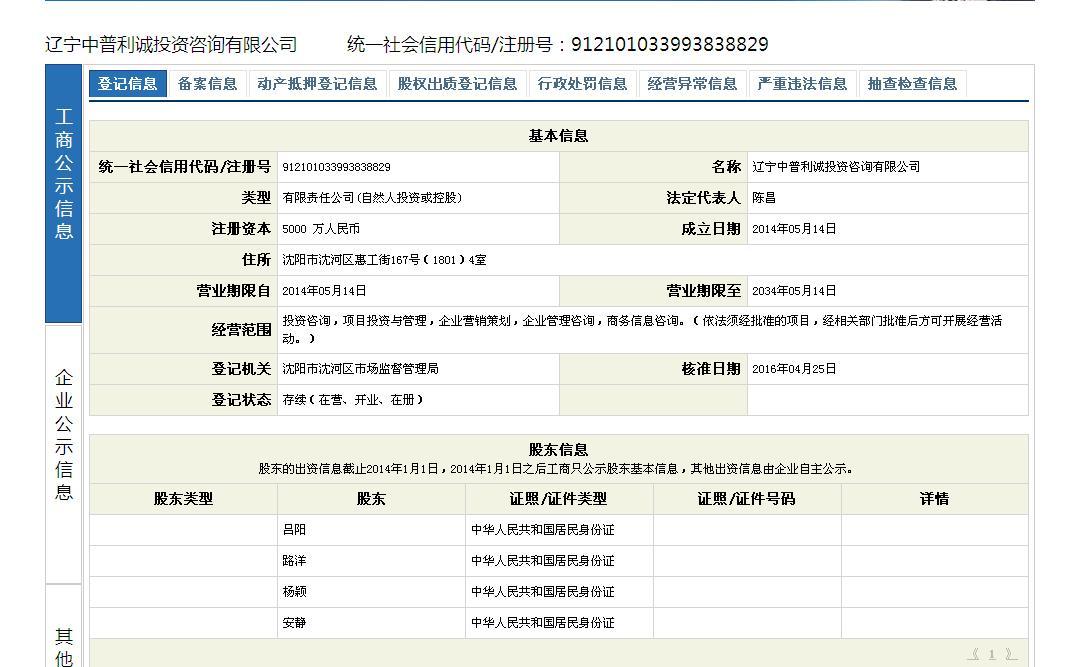This screenshot has height=667, width=1075.
Task: Click legal representative 陈昌
Action: click(x=764, y=197)
